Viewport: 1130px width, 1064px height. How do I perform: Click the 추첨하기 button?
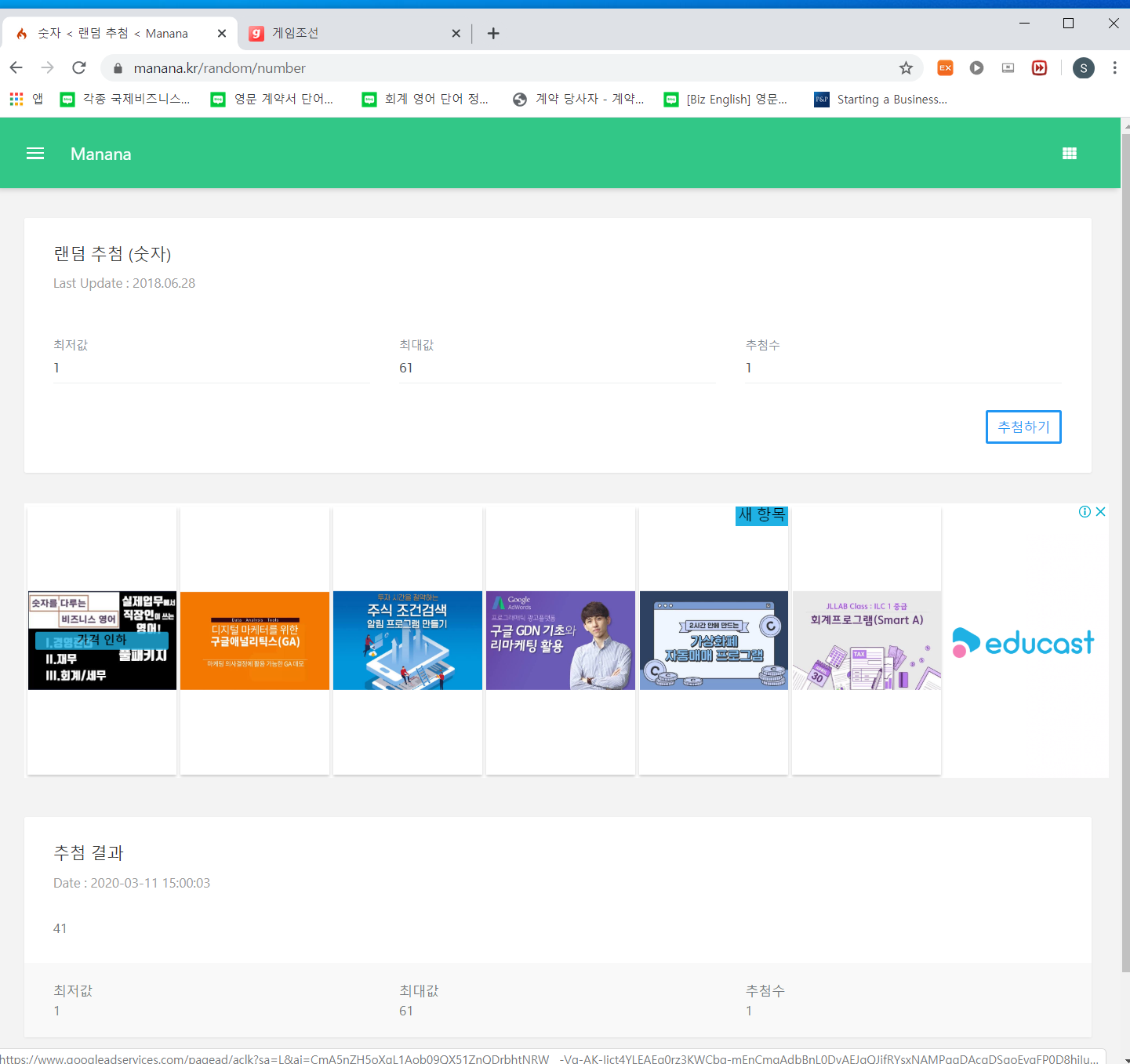(1023, 427)
